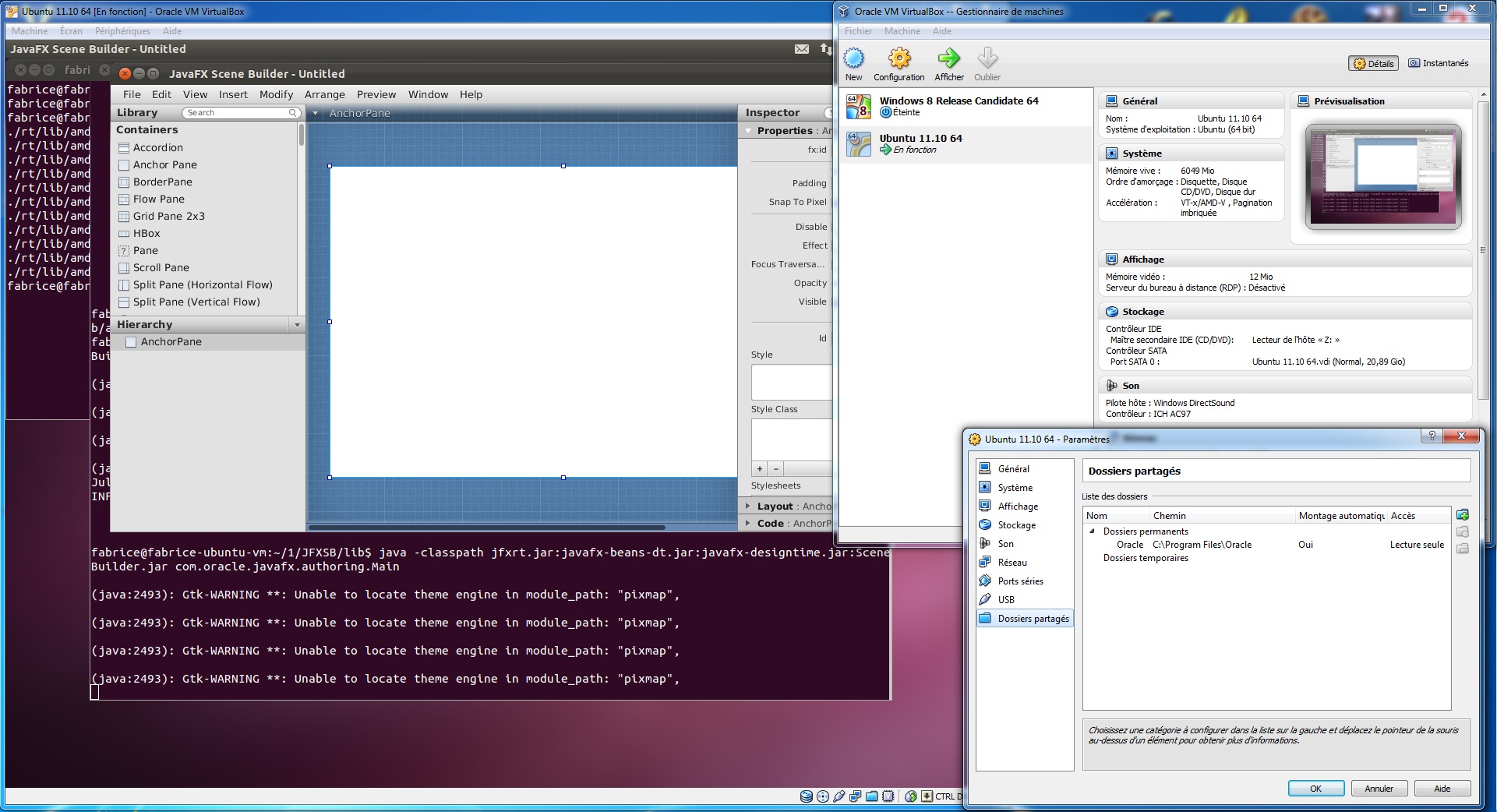Collapse the Dossiers permanents tree node
The height and width of the screenshot is (812, 1497).
tap(1092, 531)
